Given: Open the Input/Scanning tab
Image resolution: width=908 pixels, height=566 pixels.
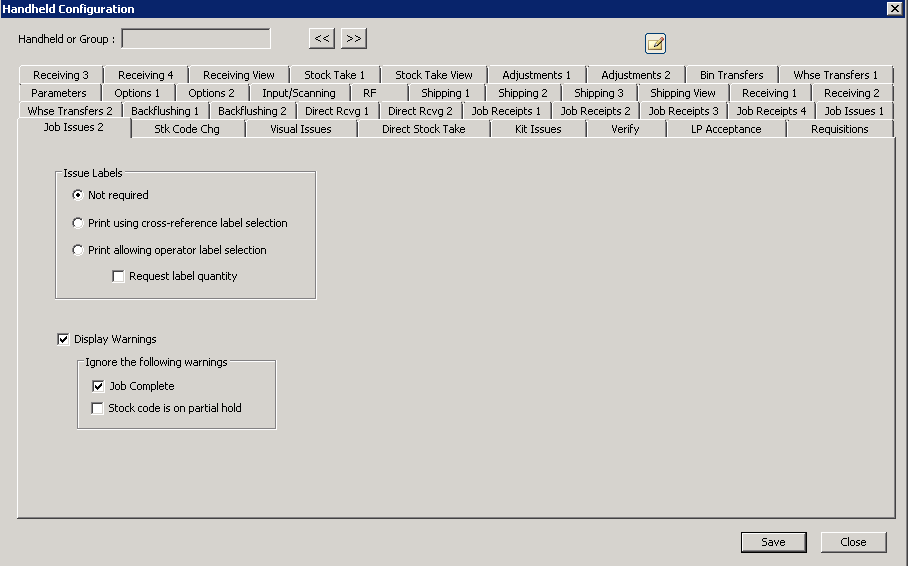Looking at the screenshot, I should [298, 93].
